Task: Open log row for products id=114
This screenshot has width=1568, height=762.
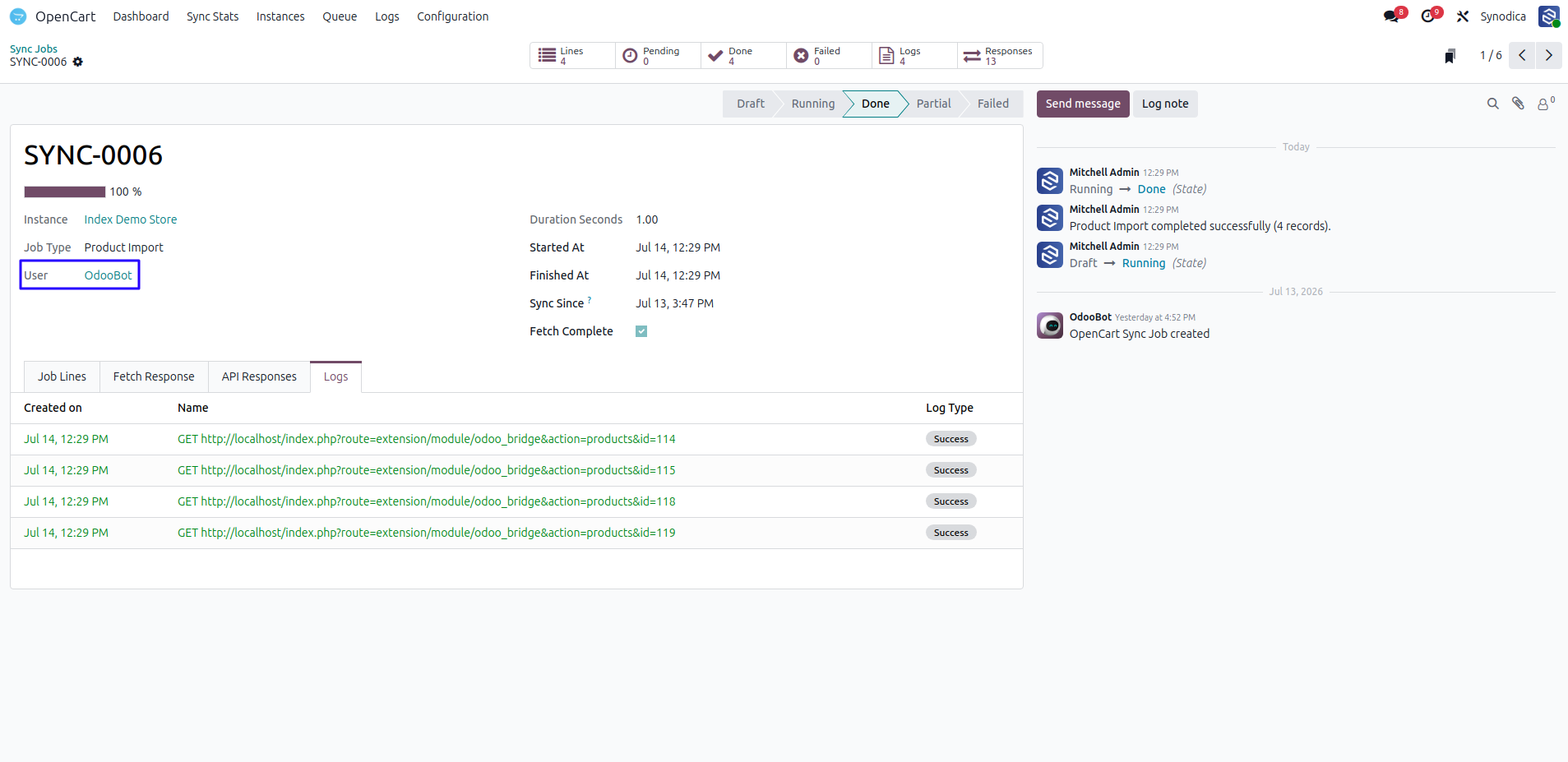Action: click(516, 439)
